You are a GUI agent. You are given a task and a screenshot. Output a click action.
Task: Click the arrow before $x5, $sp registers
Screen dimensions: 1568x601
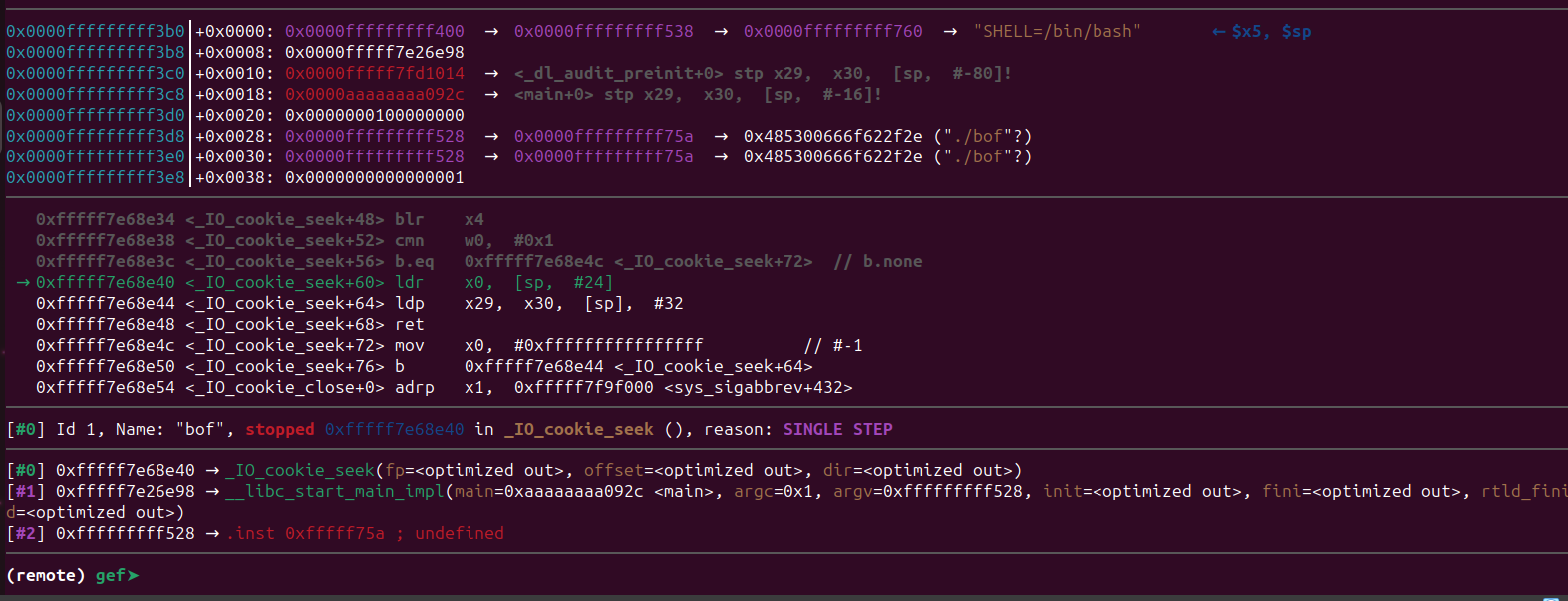pyautogui.click(x=1218, y=32)
